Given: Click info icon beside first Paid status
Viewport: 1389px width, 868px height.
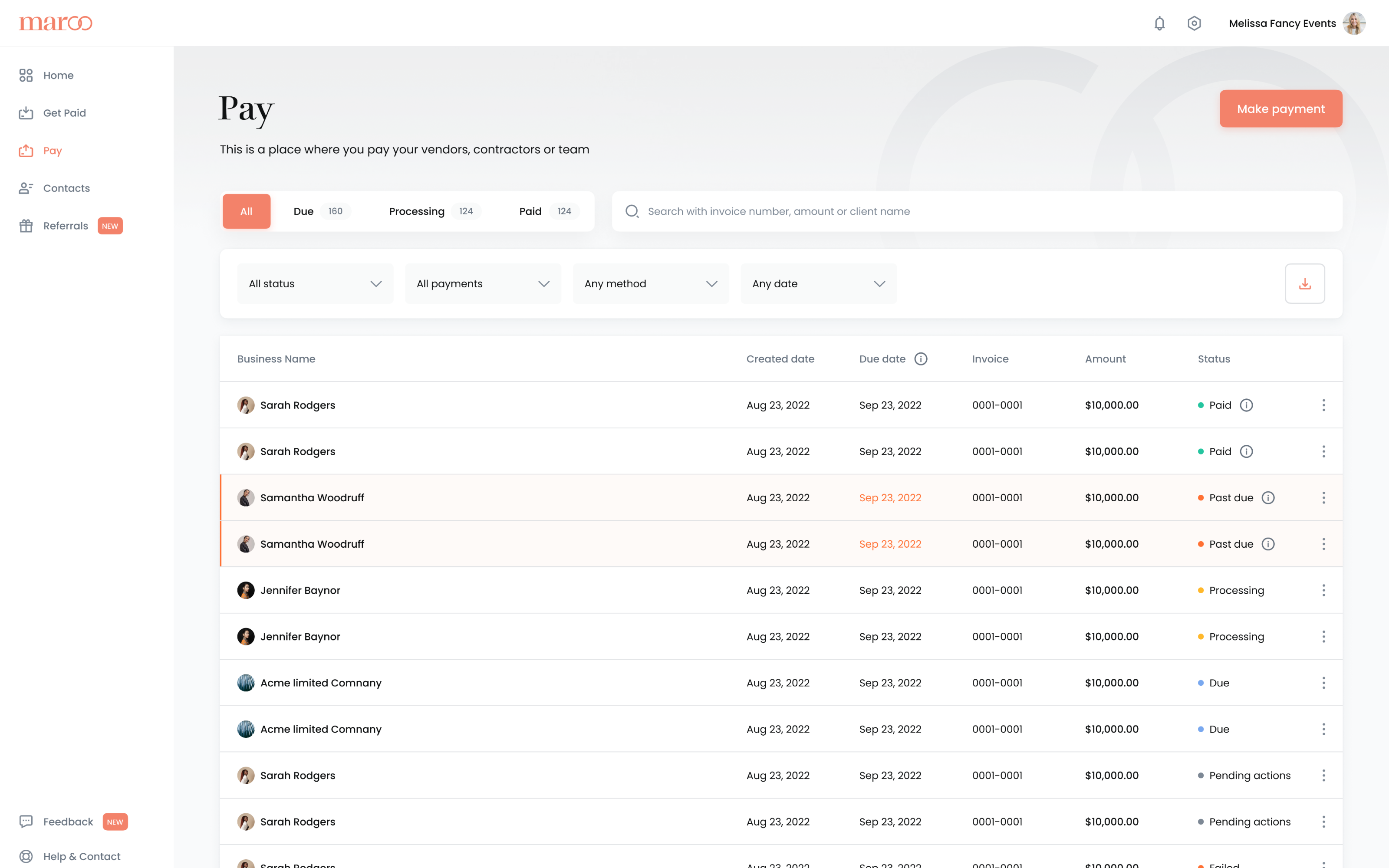Looking at the screenshot, I should click(x=1246, y=405).
